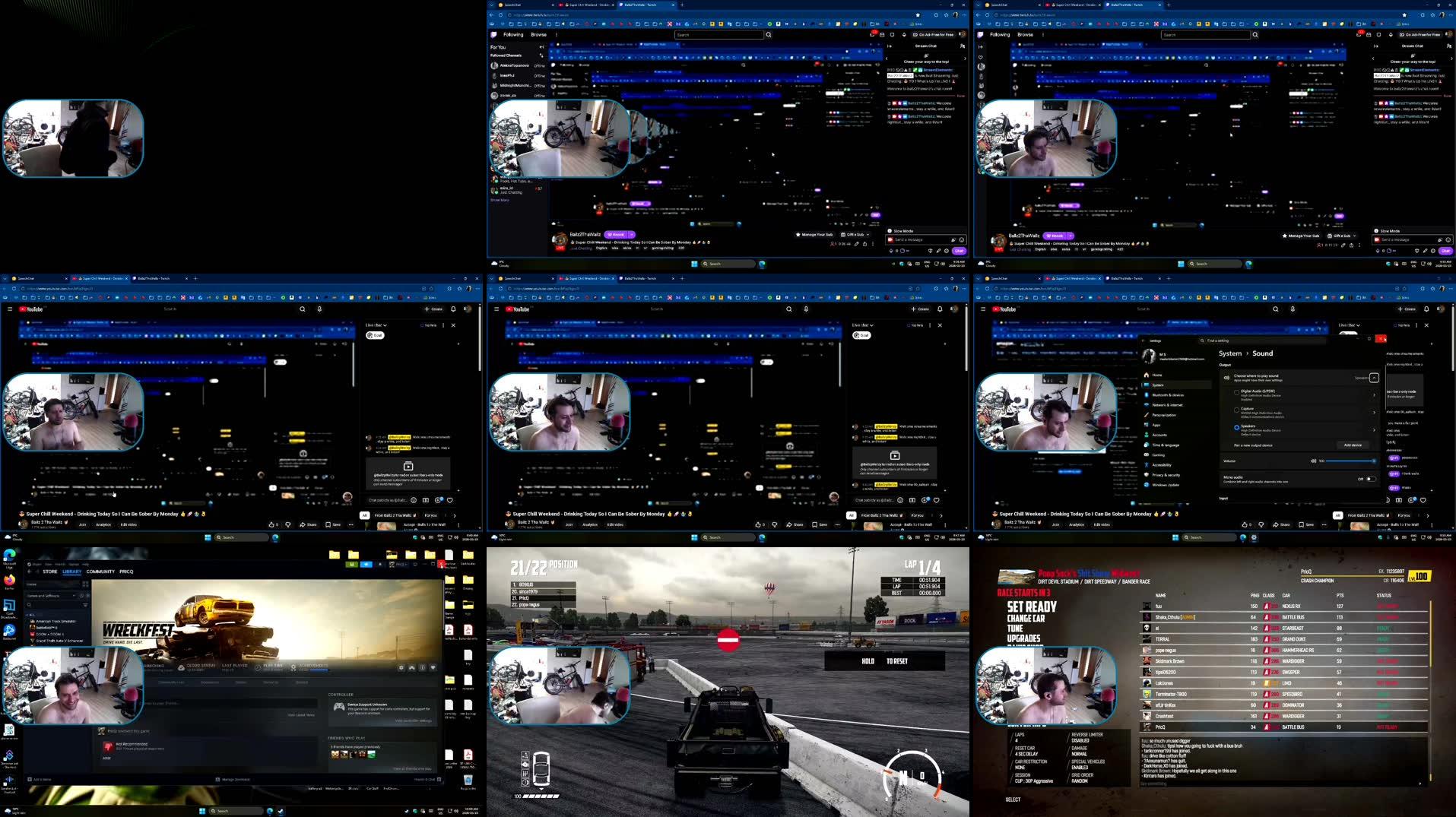Click Add device in Sound settings

click(1353, 445)
